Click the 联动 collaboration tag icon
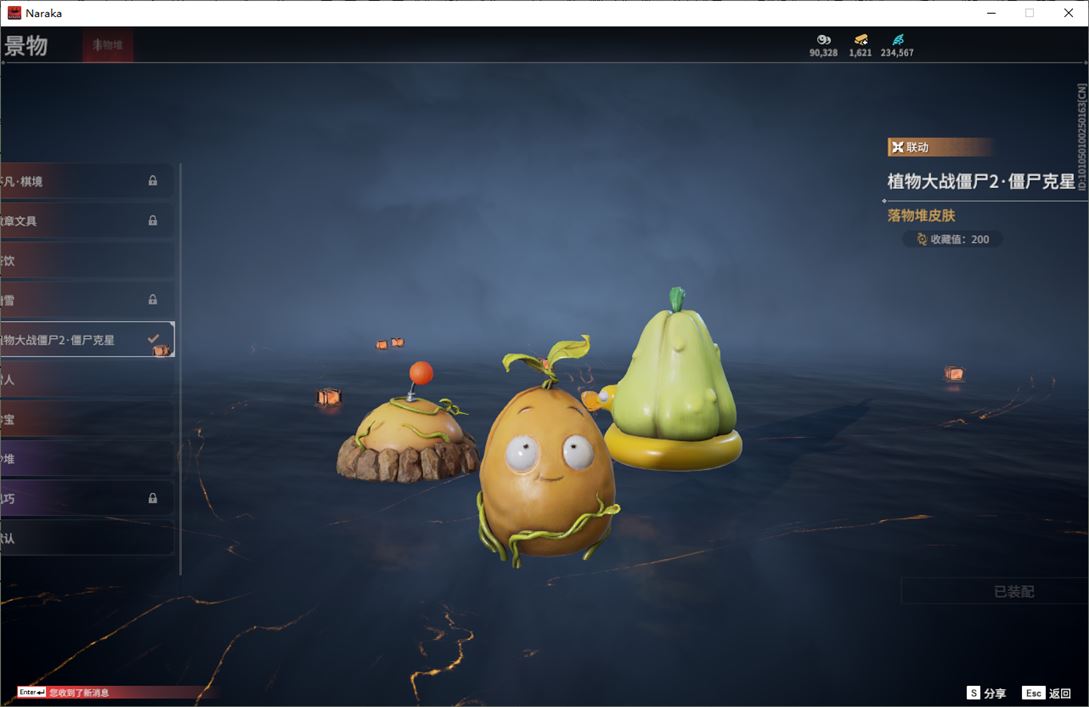1089x707 pixels. pyautogui.click(x=897, y=147)
